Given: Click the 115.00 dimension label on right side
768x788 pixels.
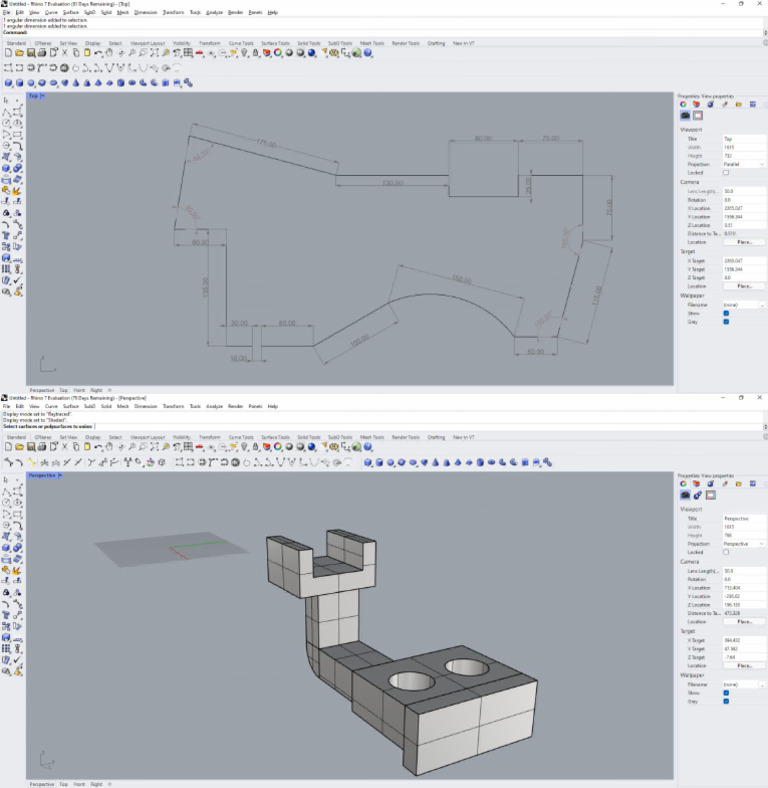Looking at the screenshot, I should click(597, 296).
